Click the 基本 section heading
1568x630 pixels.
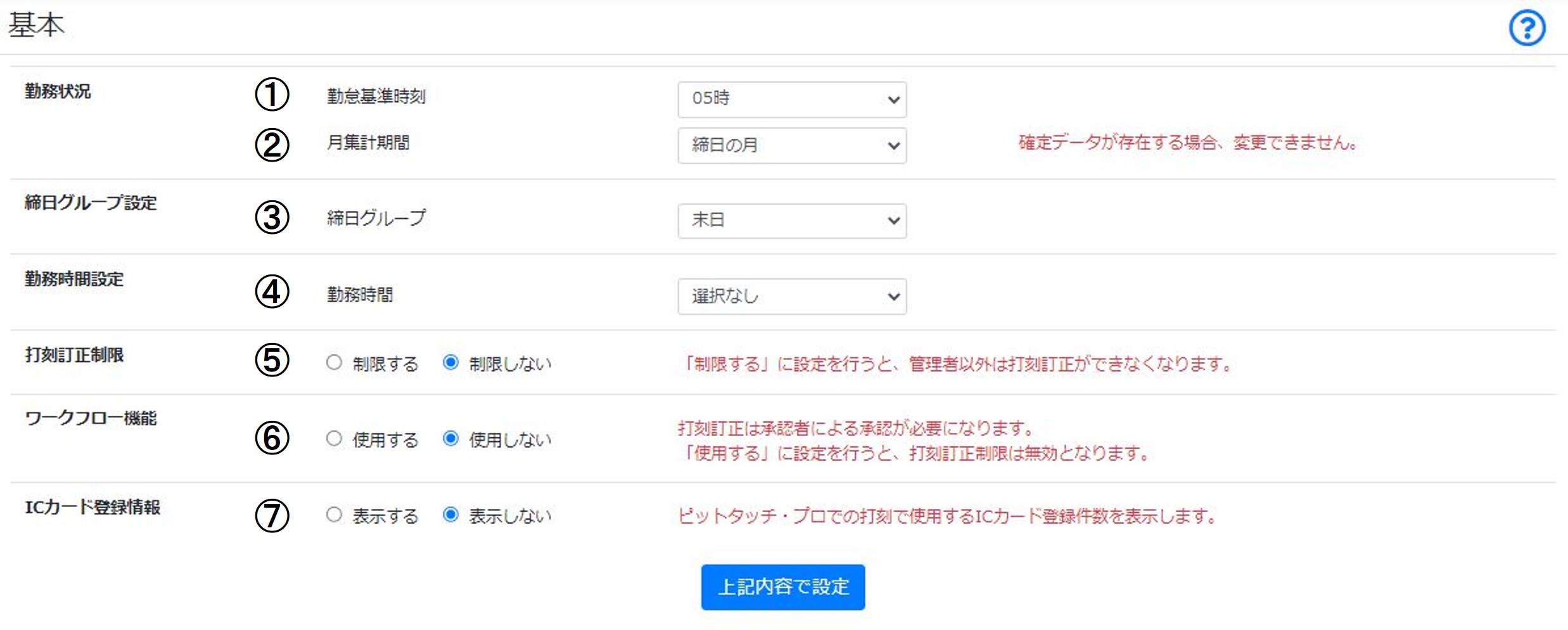pos(36,25)
